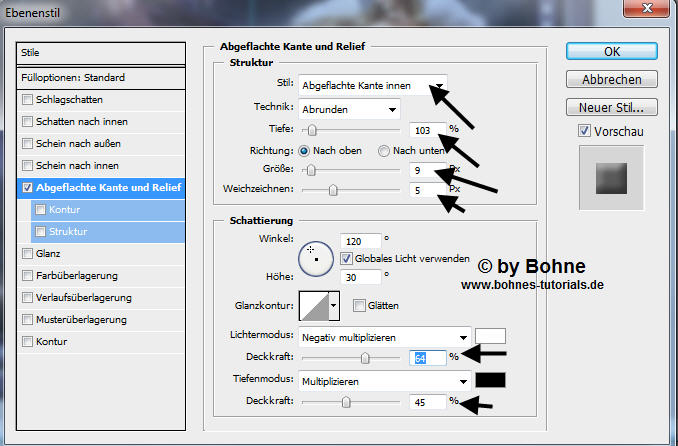Screen dimensions: 678x446
Task: Open Farbüberlagerung style label
Action: 77,276
